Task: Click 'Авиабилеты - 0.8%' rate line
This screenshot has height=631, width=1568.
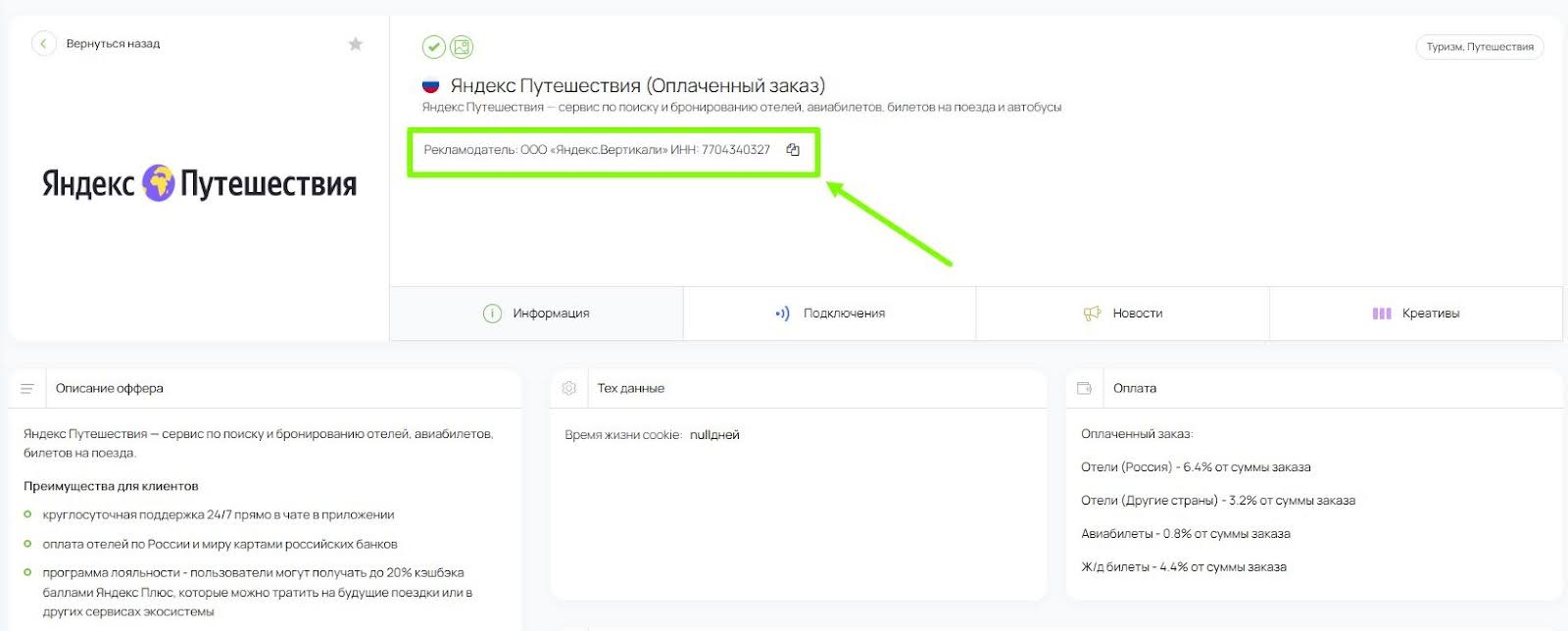Action: point(1186,534)
